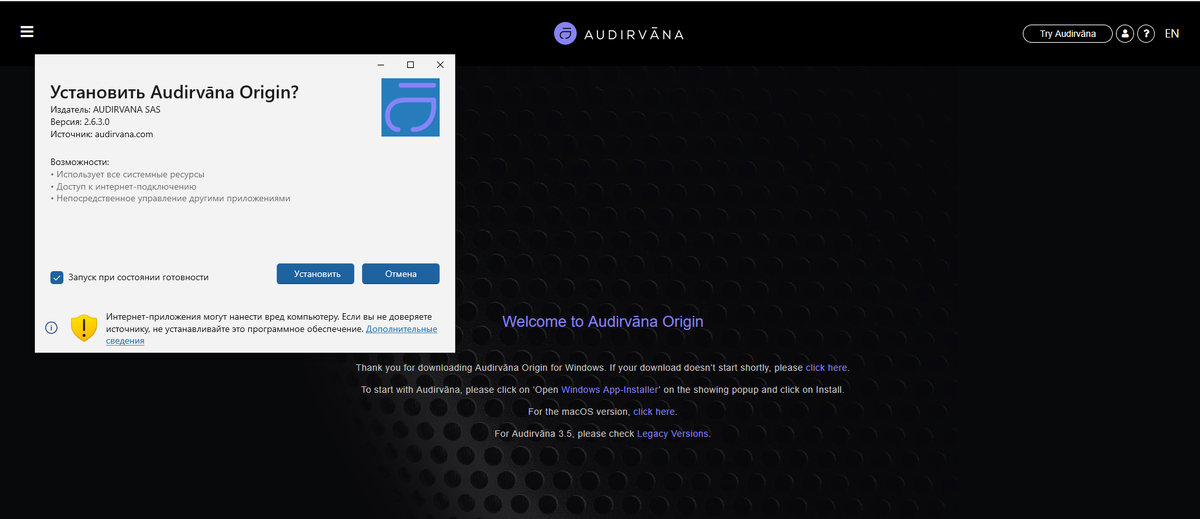Click the Audirvāna logo in the header
The height and width of the screenshot is (519, 1200).
click(619, 33)
